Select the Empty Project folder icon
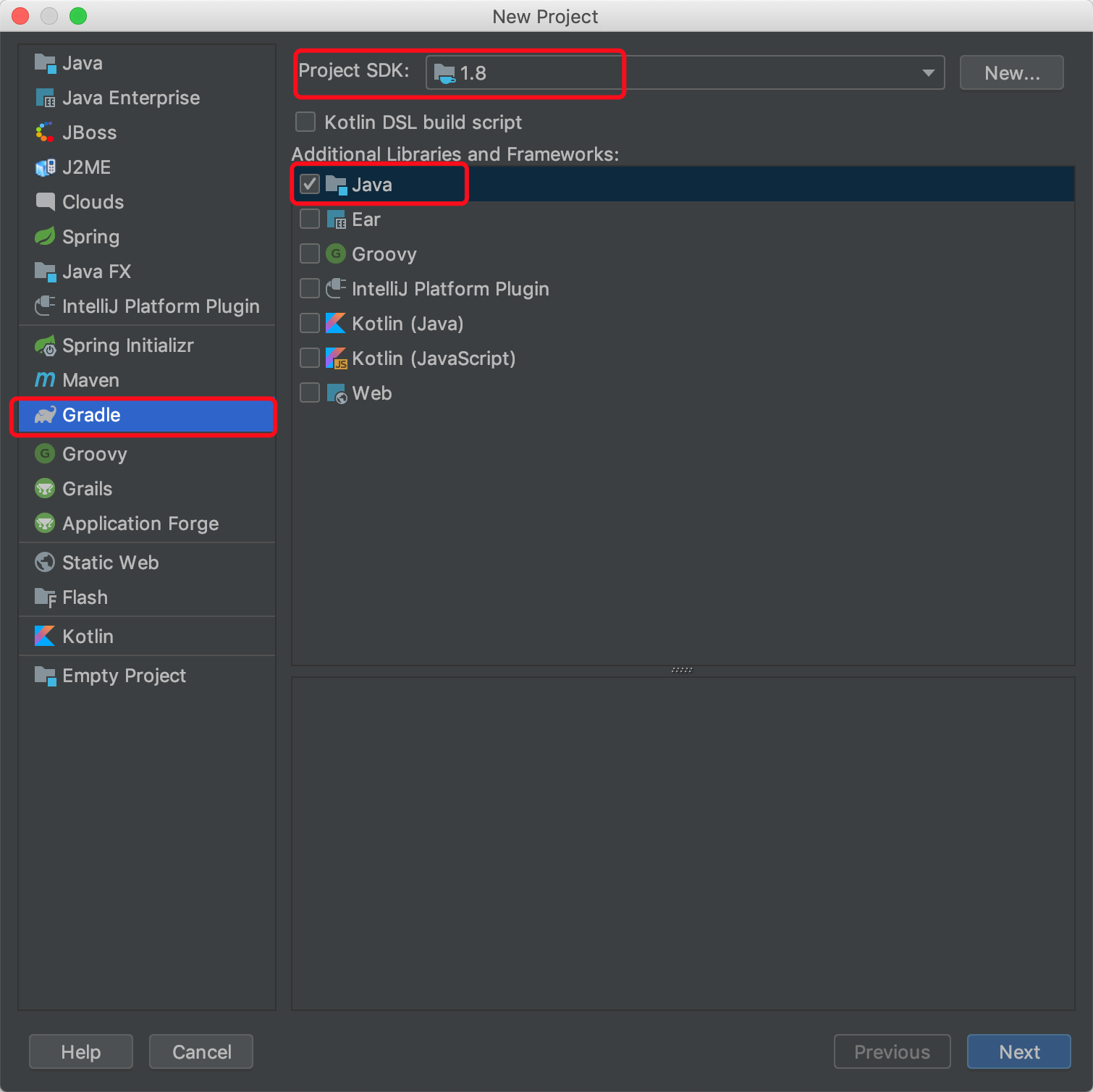 (x=45, y=676)
